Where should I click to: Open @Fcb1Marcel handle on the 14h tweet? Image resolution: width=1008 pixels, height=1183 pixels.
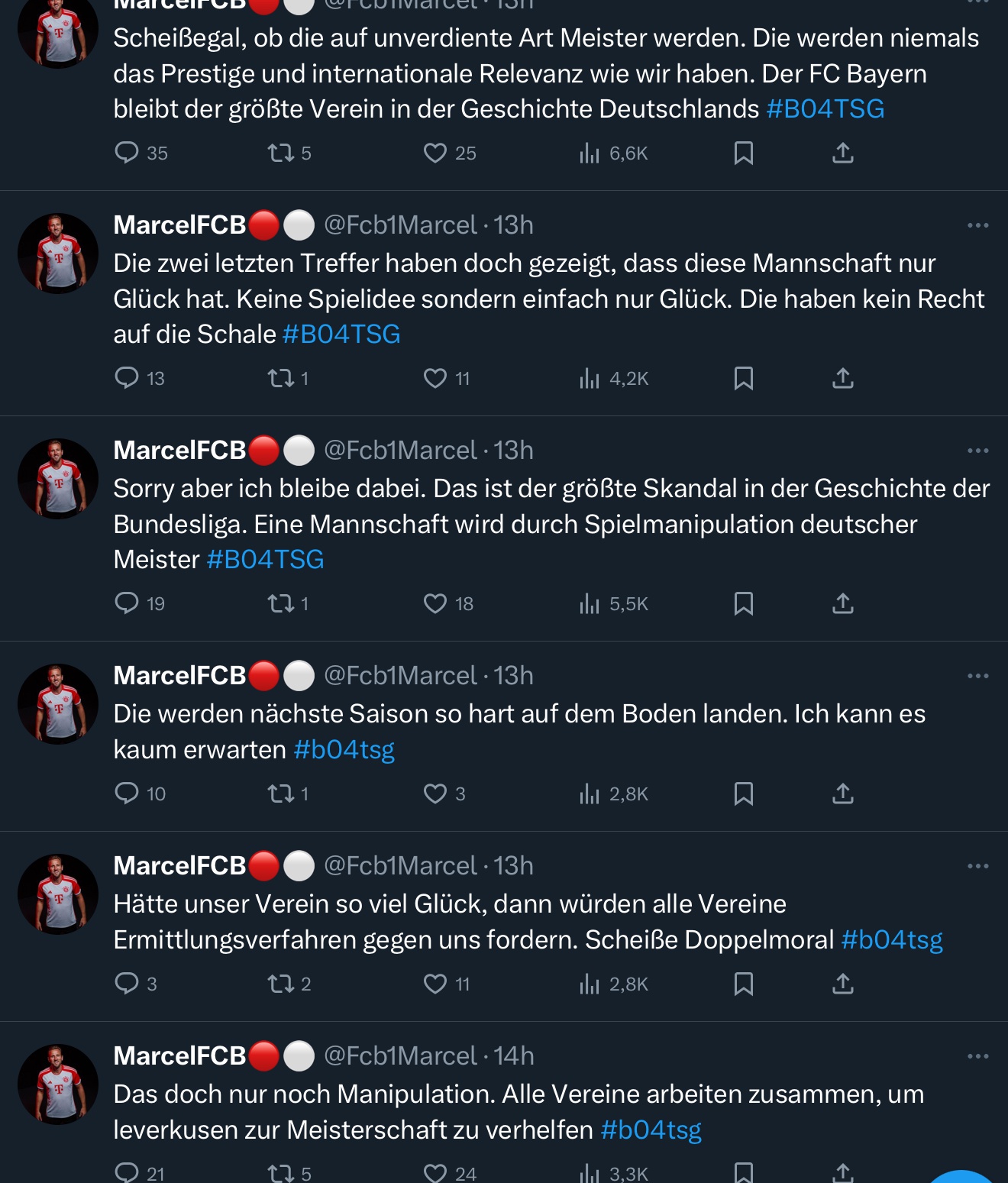(x=400, y=1056)
